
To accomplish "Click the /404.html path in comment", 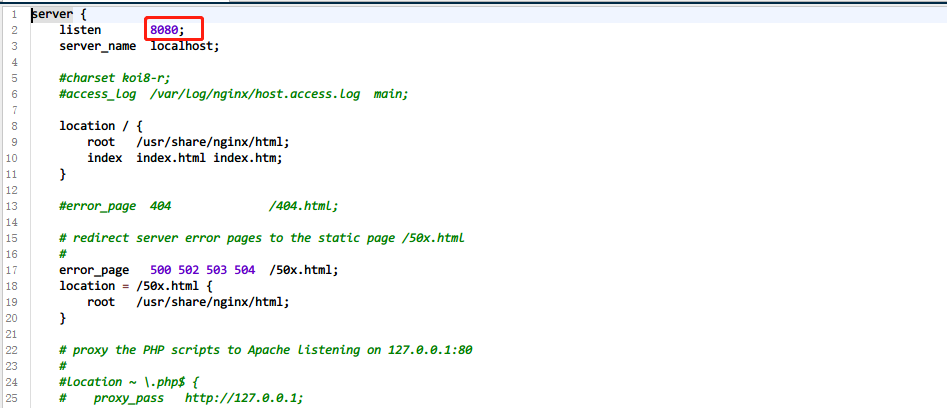I will [x=302, y=206].
